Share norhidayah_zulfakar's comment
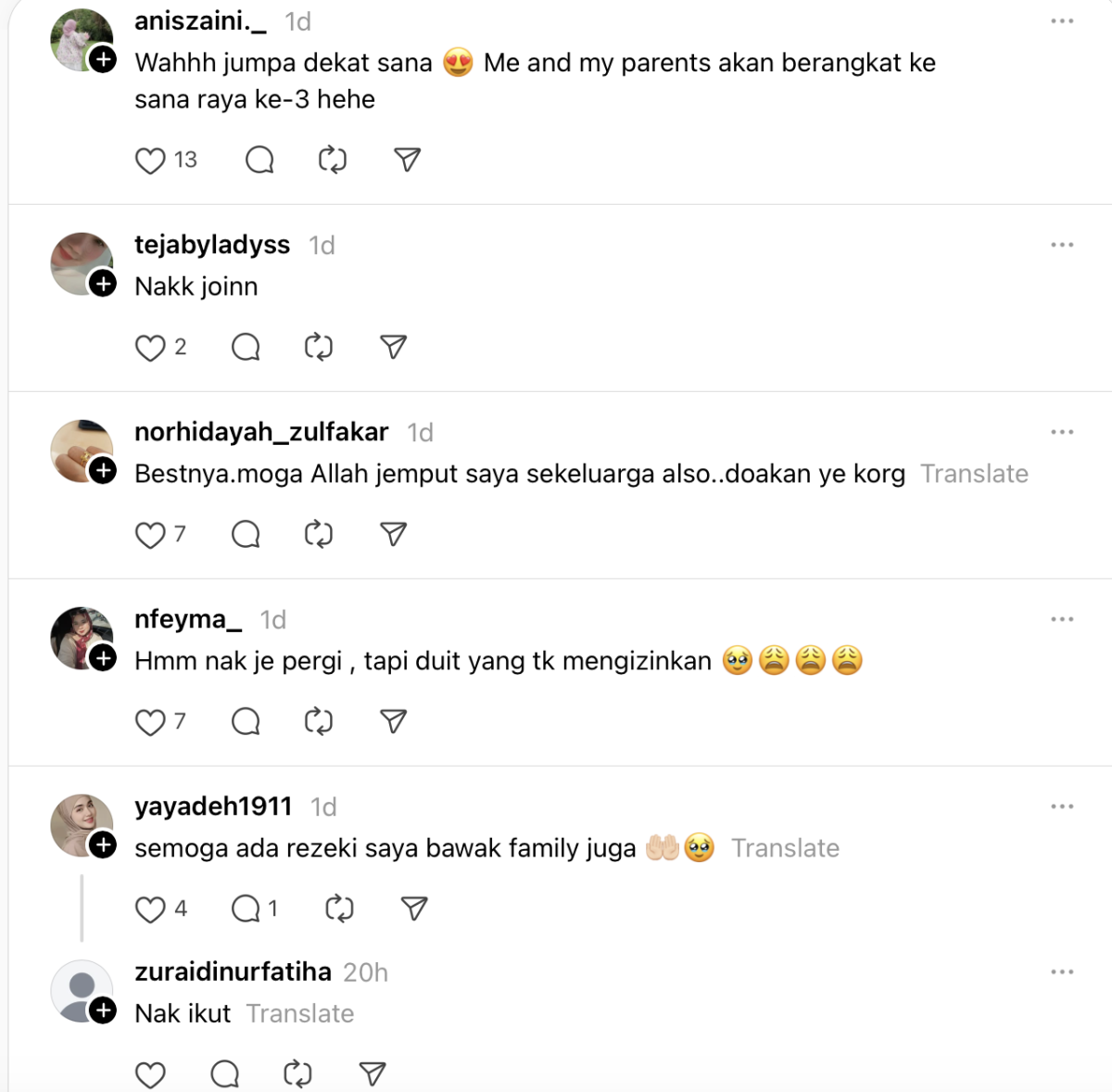Viewport: 1112px width, 1092px height. pyautogui.click(x=394, y=535)
